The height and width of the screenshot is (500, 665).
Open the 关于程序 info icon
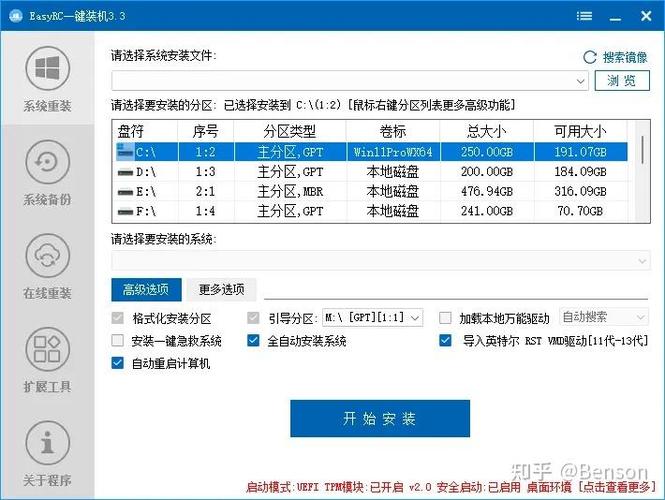[x=47, y=443]
